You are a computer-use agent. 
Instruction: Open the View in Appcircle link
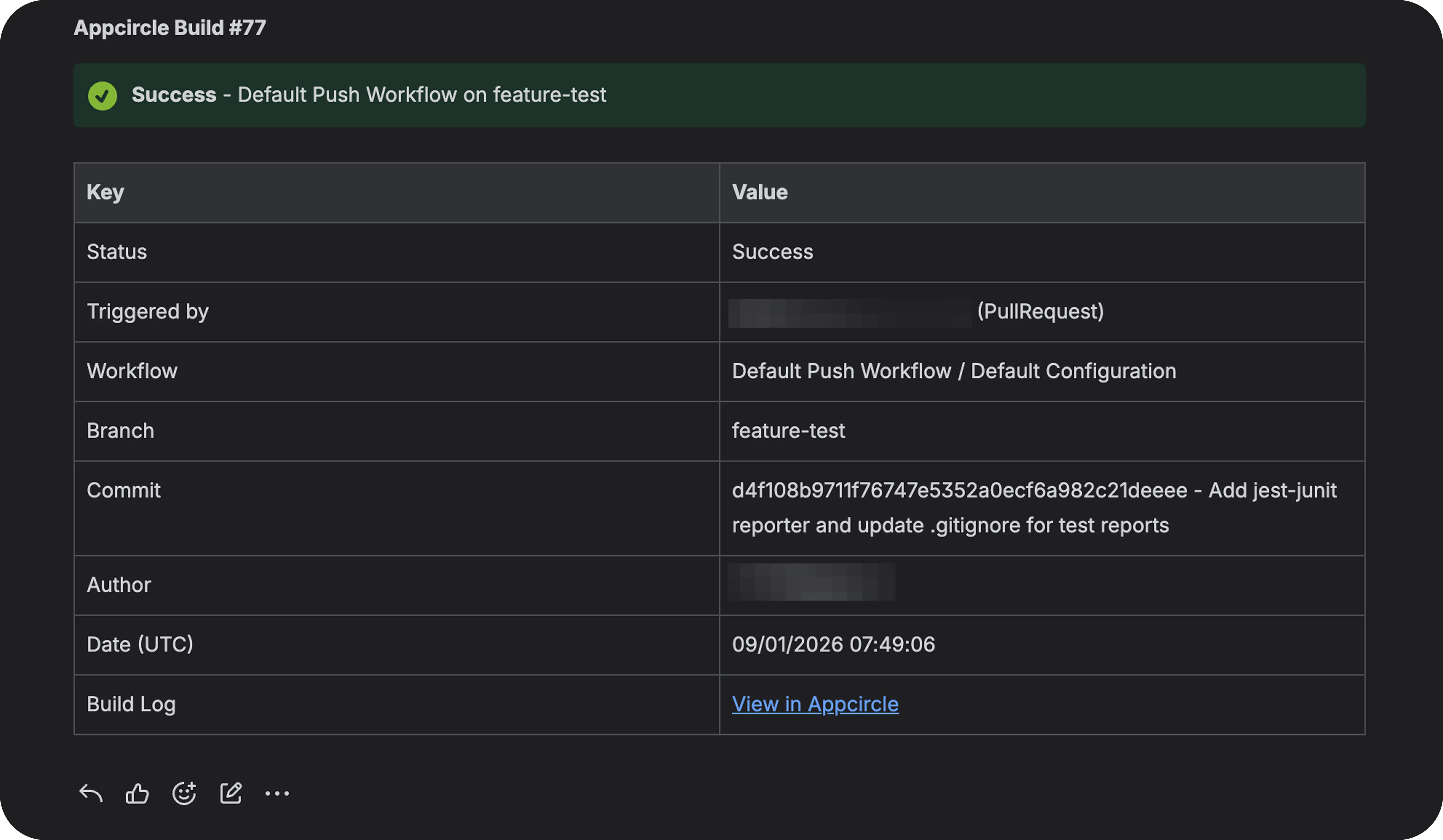(815, 704)
